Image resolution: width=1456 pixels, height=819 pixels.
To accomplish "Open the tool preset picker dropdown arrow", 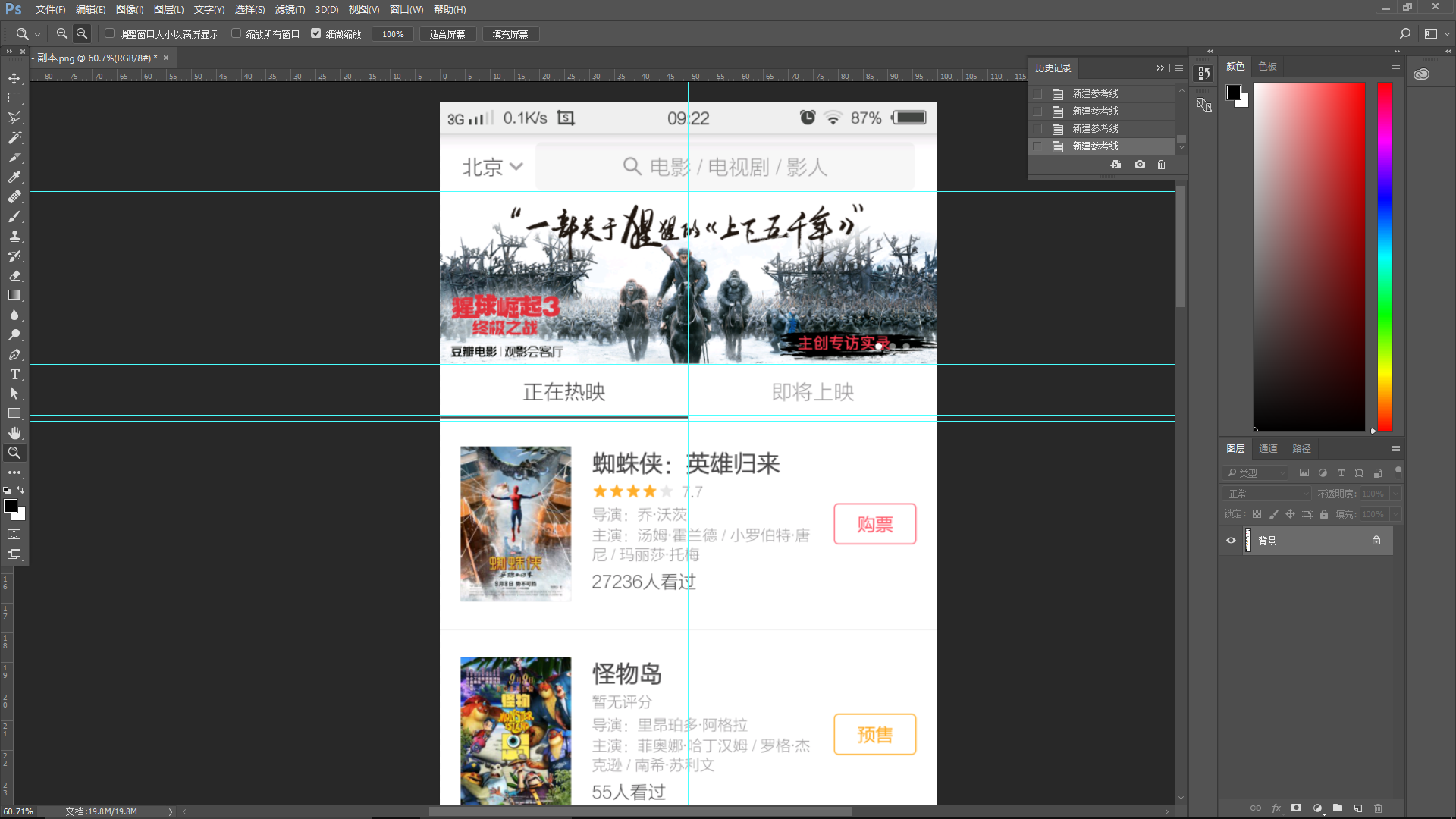I will coord(37,34).
